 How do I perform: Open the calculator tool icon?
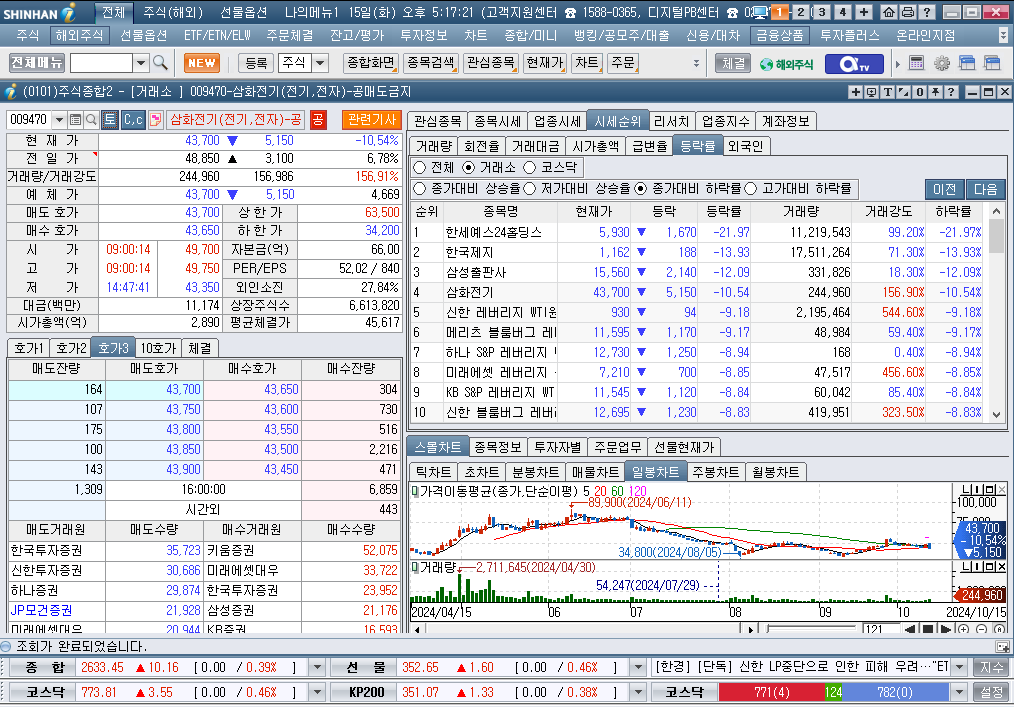pyautogui.click(x=916, y=63)
